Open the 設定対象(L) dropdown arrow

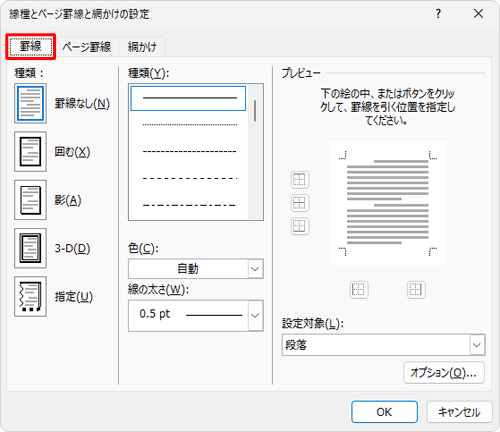[x=477, y=345]
